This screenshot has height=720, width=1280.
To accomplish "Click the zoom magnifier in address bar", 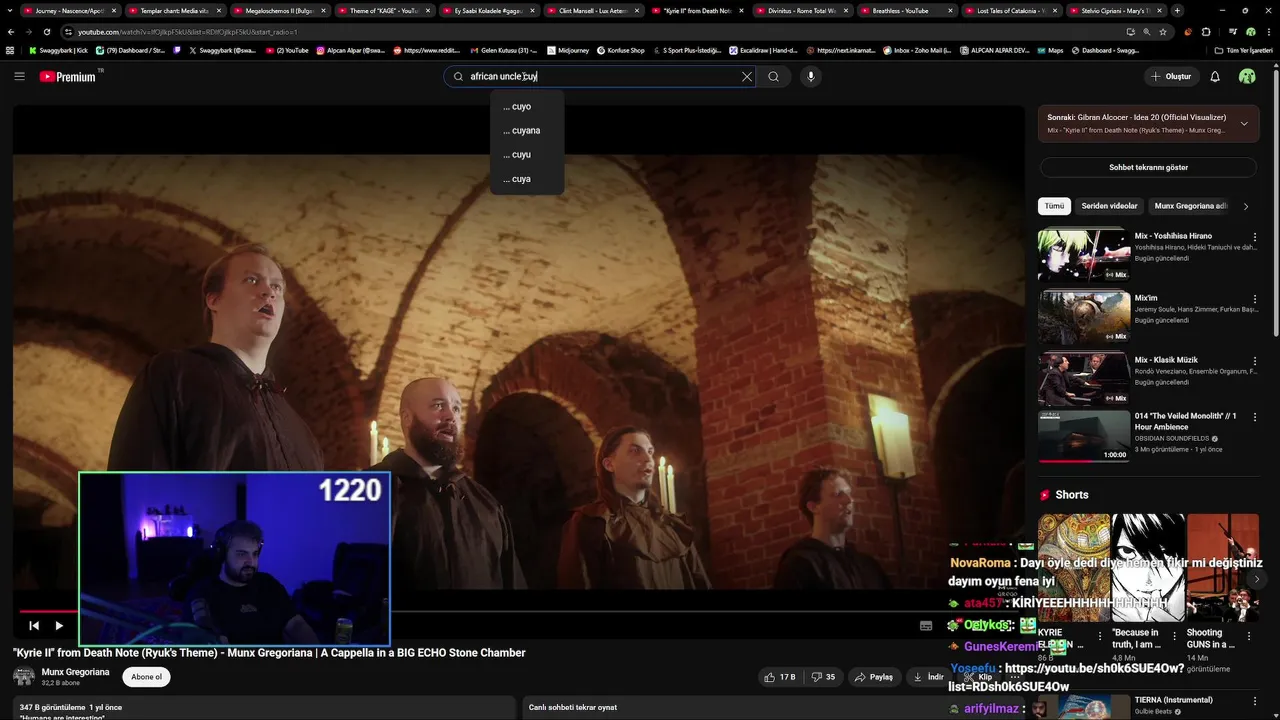I will (x=1146, y=32).
